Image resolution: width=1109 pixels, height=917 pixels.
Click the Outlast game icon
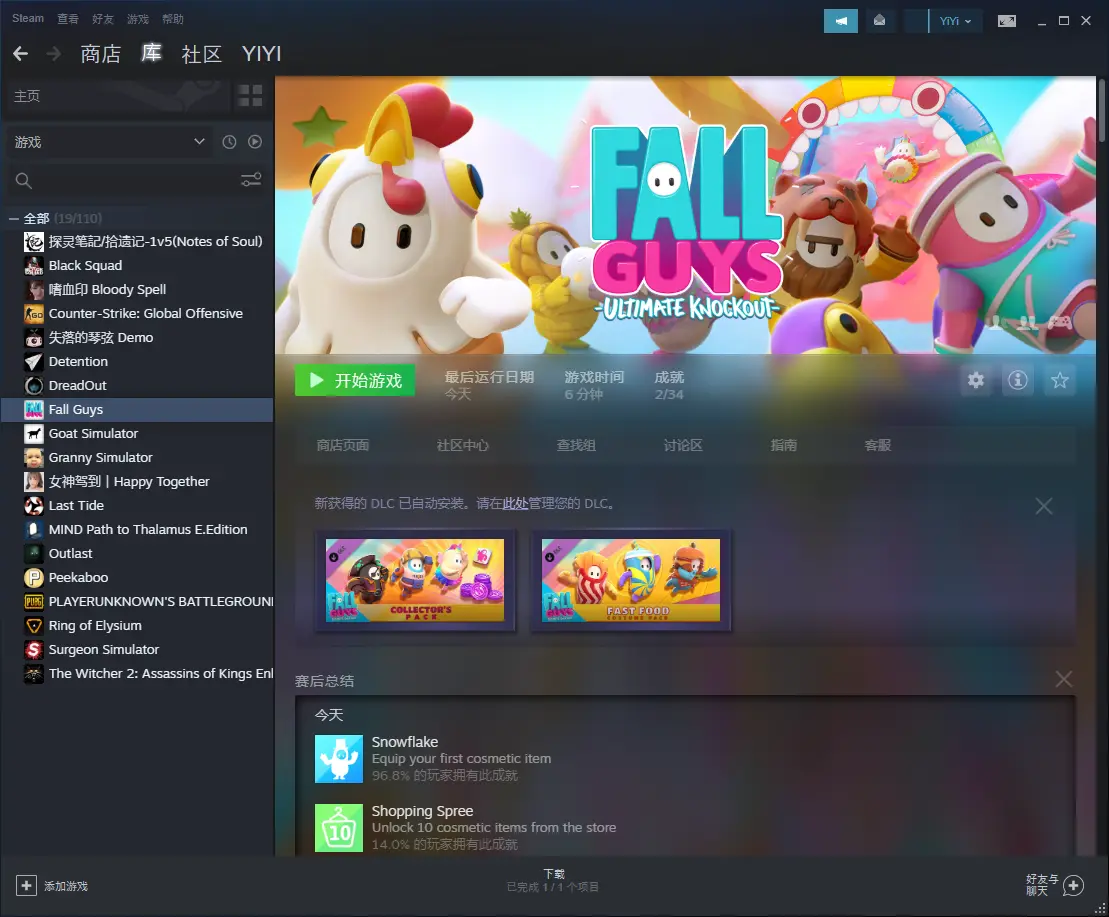coord(34,554)
